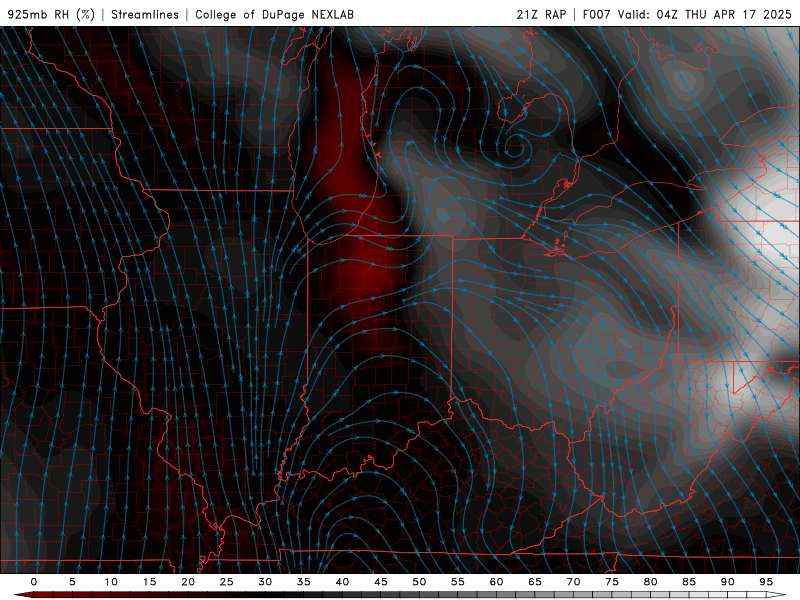Click the 80 label on color scale
This screenshot has width=800, height=600.
tap(651, 582)
